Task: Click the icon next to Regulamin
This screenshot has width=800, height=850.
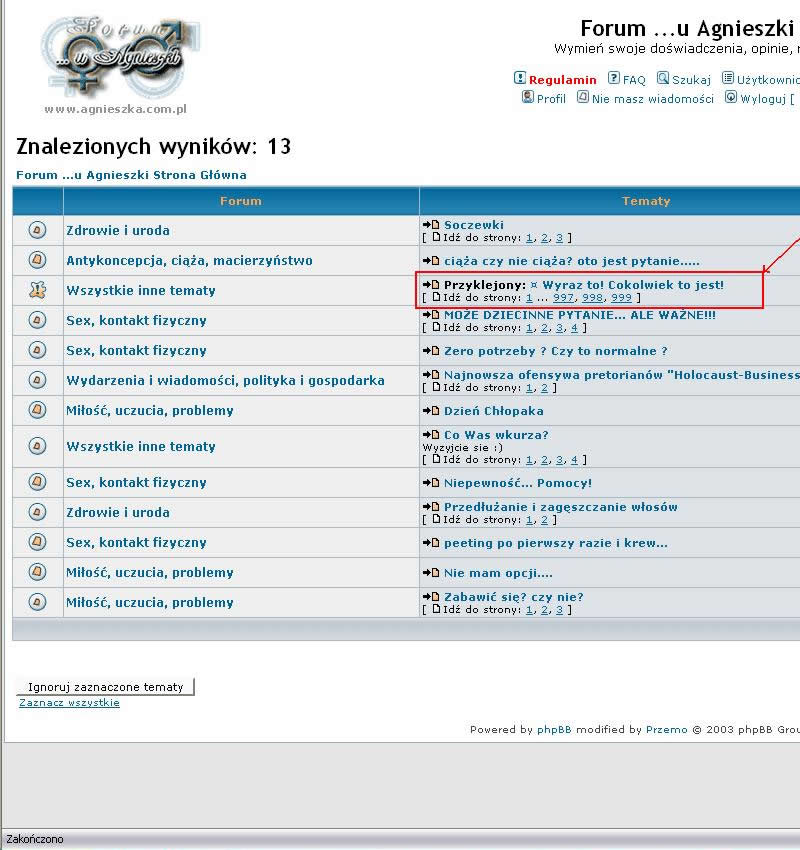Action: 520,78
